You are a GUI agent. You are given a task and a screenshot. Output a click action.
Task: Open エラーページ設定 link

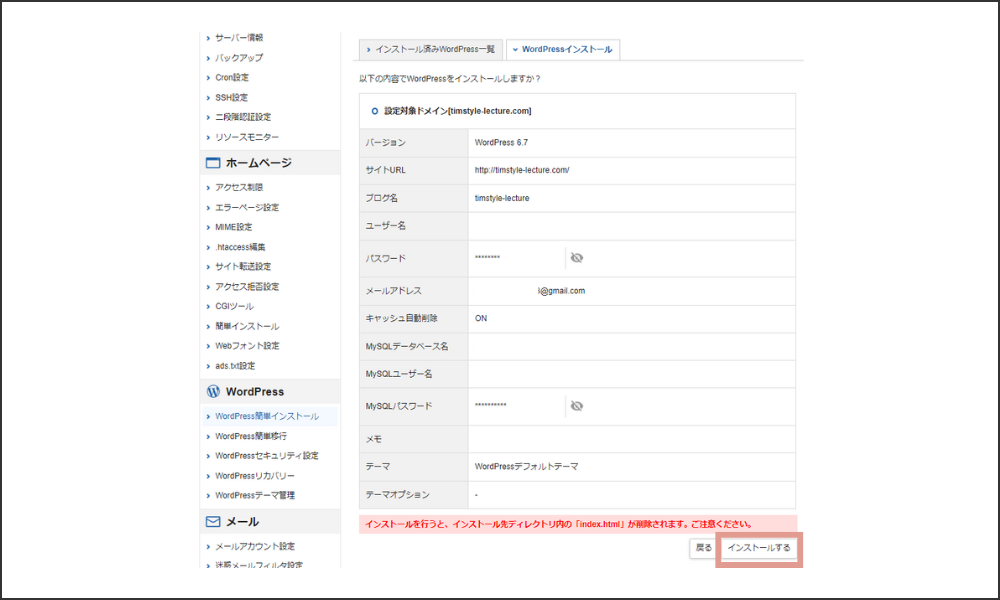point(247,207)
